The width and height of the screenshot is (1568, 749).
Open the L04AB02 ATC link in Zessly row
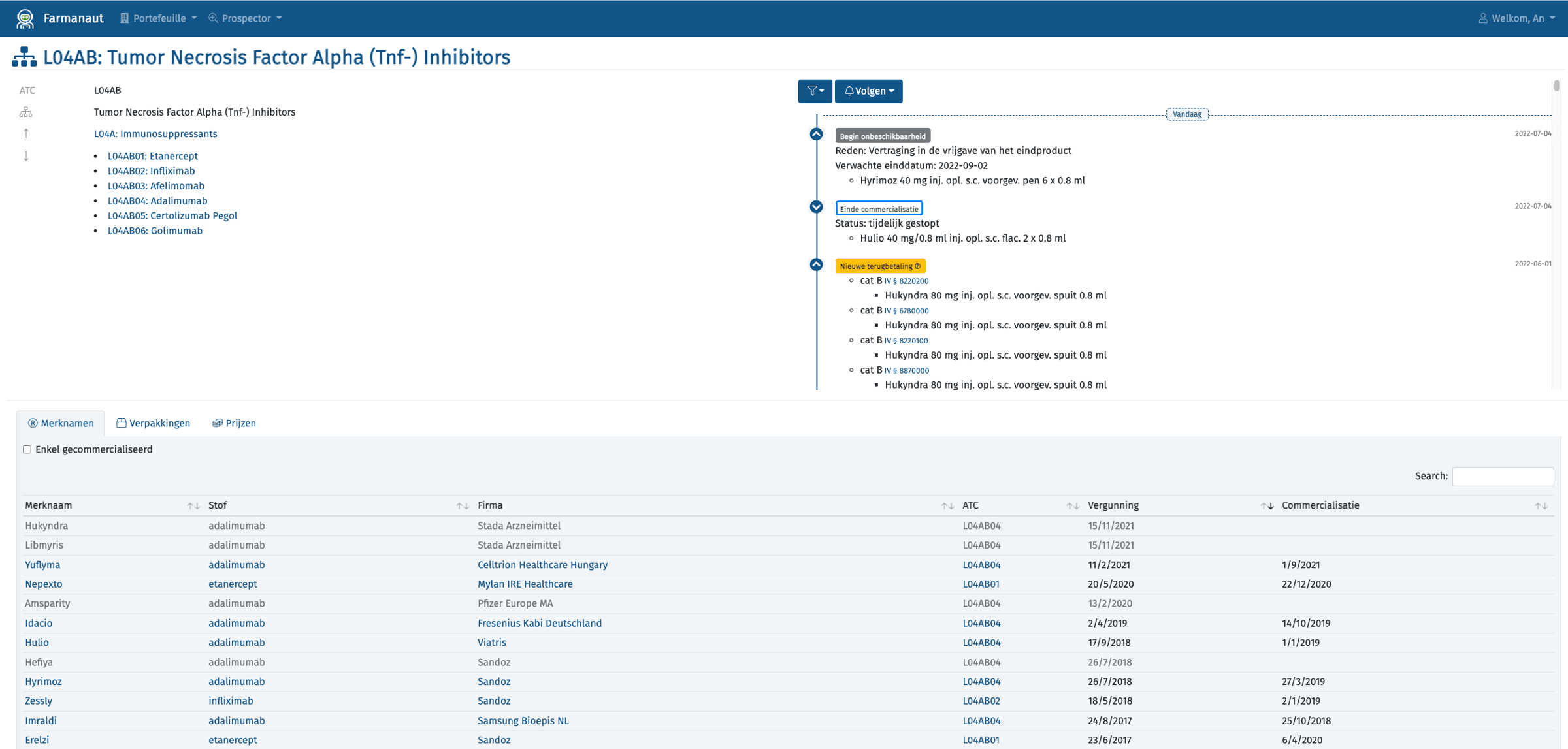pos(981,701)
